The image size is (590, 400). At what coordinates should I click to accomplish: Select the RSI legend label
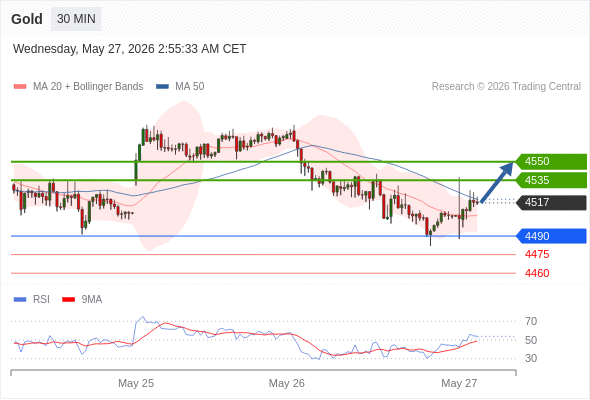click(41, 300)
